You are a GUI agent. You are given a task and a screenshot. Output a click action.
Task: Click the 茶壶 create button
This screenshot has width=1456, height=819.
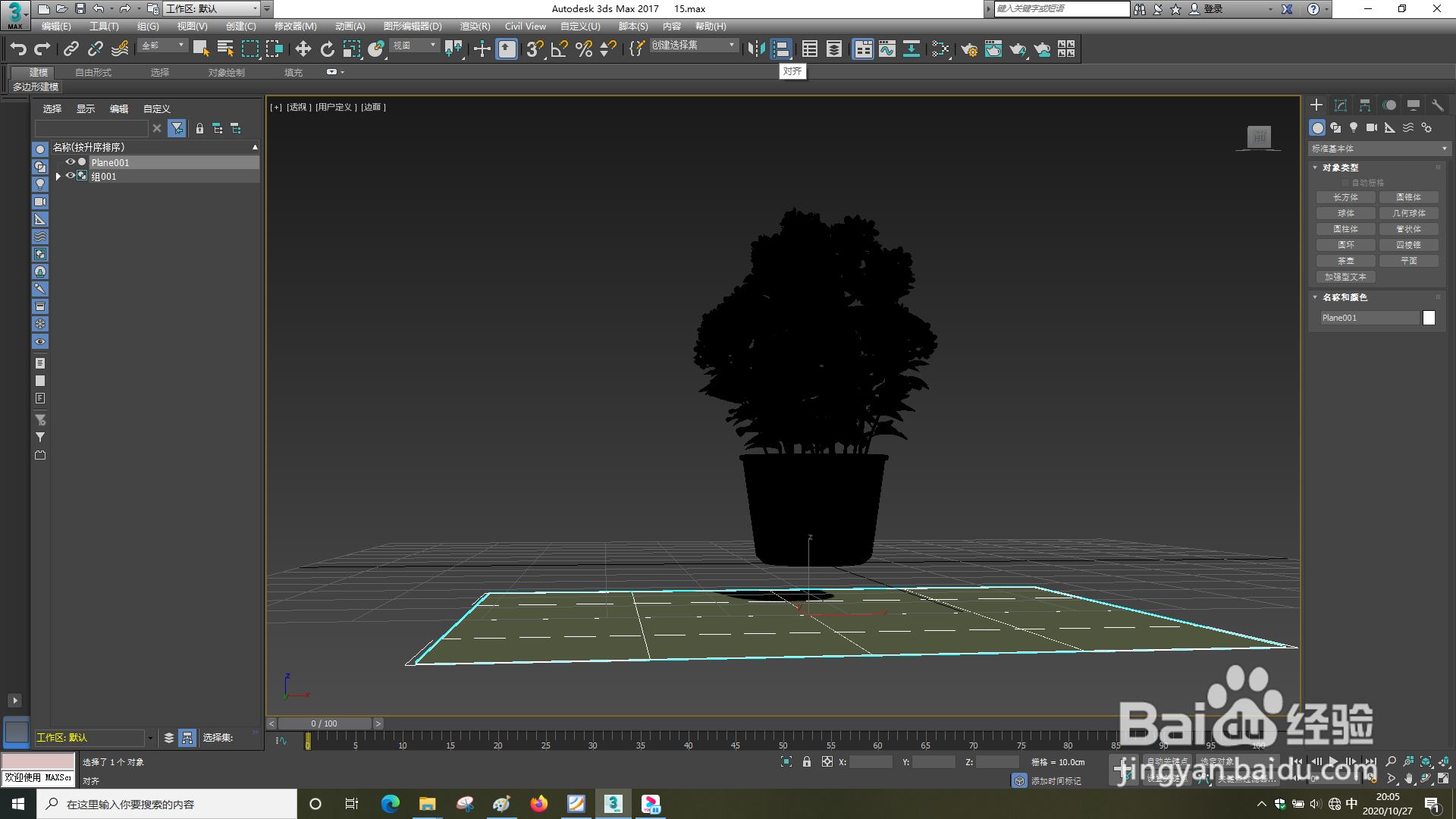1346,261
